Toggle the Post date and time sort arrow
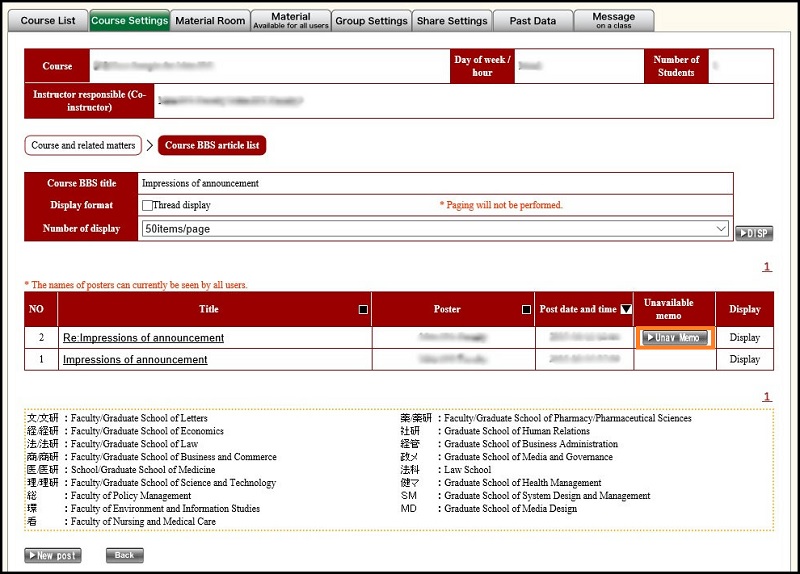 (626, 310)
